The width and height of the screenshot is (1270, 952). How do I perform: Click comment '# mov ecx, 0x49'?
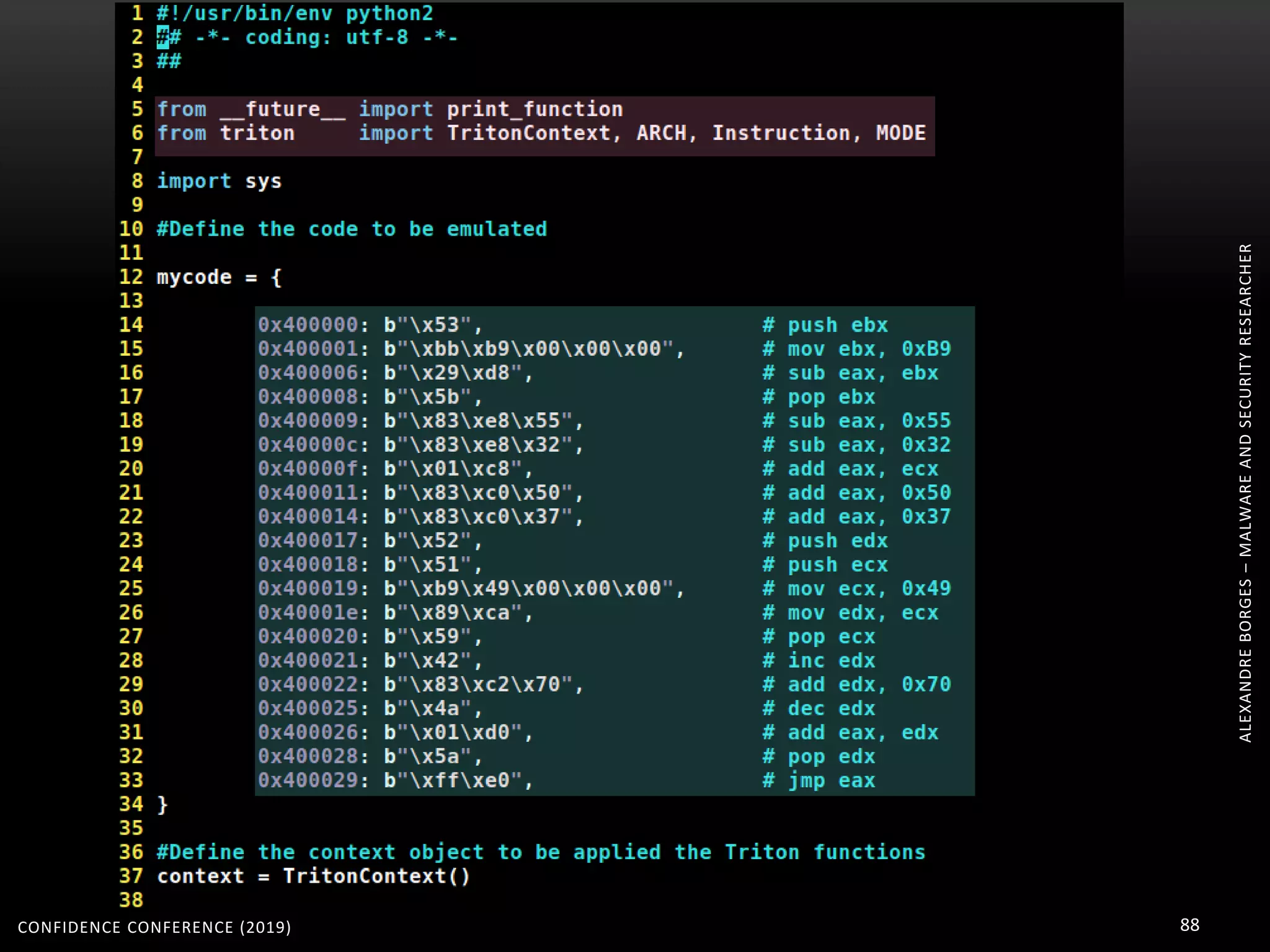click(x=856, y=589)
